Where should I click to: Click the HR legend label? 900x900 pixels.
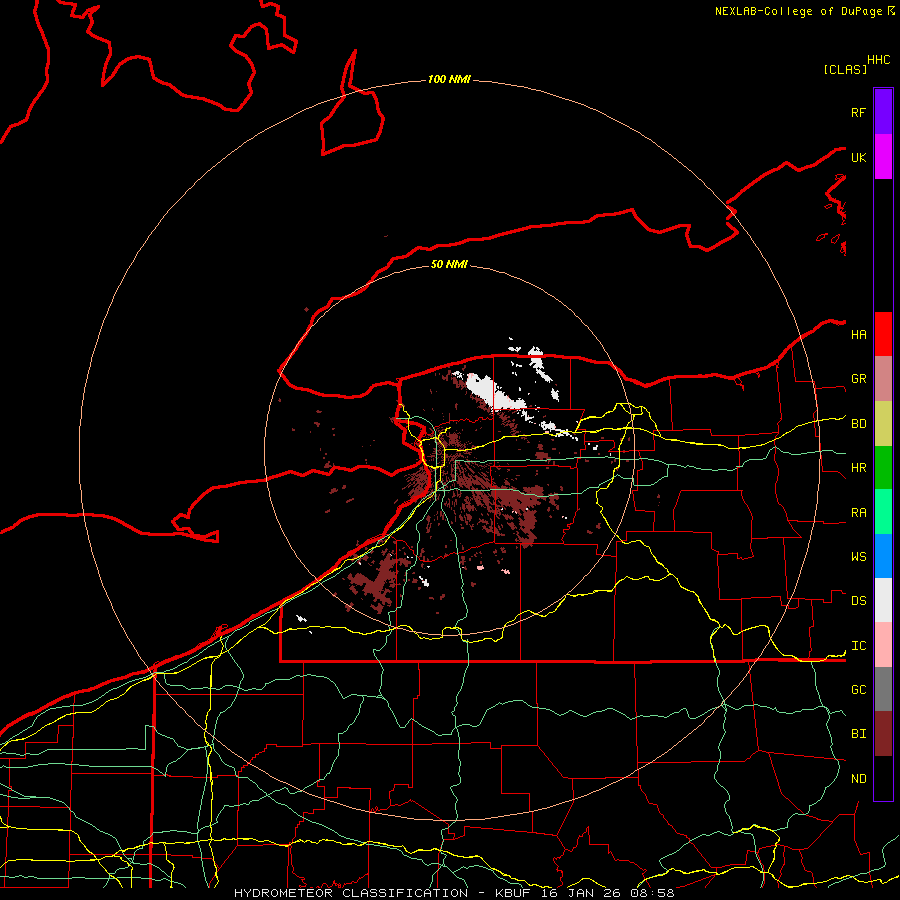[x=858, y=468]
